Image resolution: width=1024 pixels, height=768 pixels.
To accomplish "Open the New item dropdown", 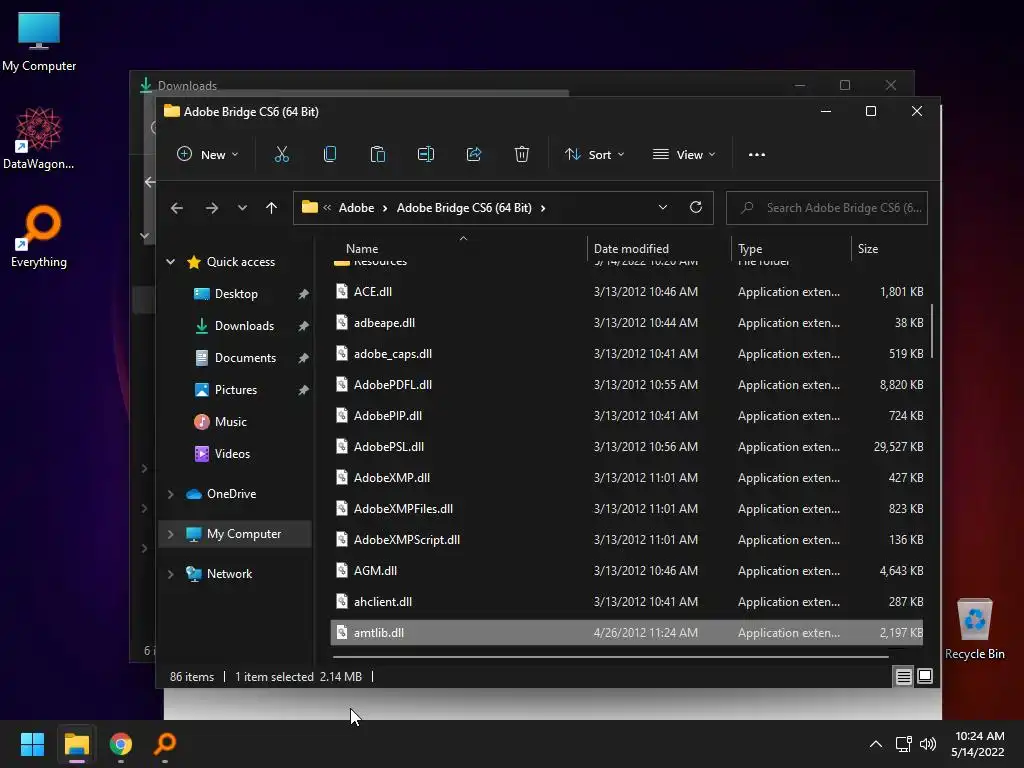I will [208, 155].
